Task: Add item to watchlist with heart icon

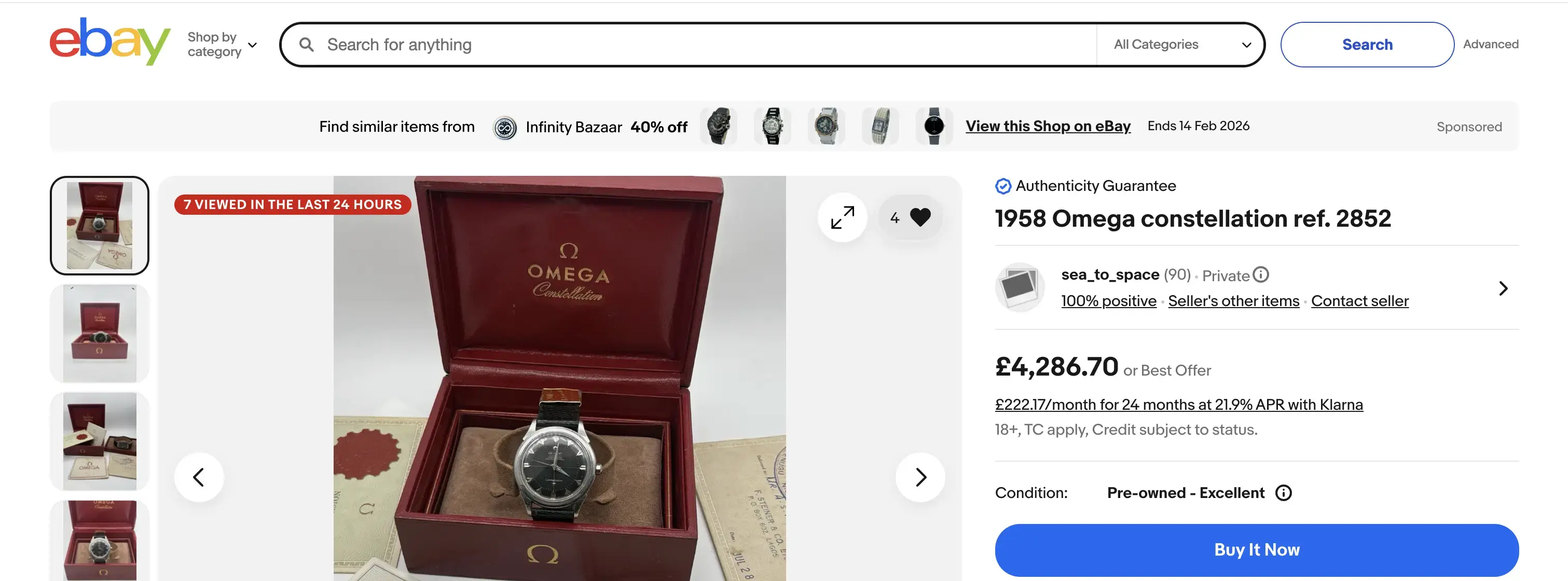Action: [919, 217]
